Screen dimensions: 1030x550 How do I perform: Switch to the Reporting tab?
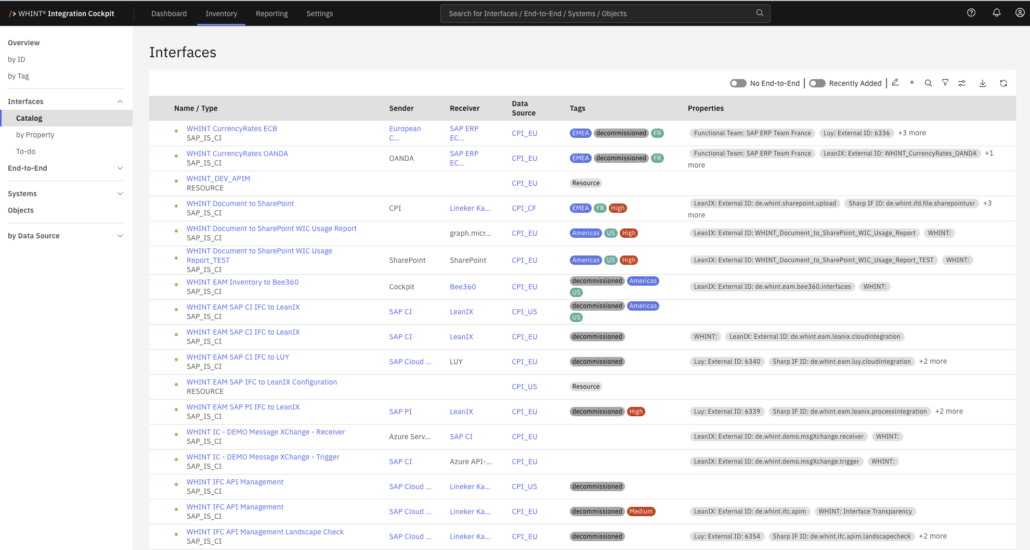[271, 13]
